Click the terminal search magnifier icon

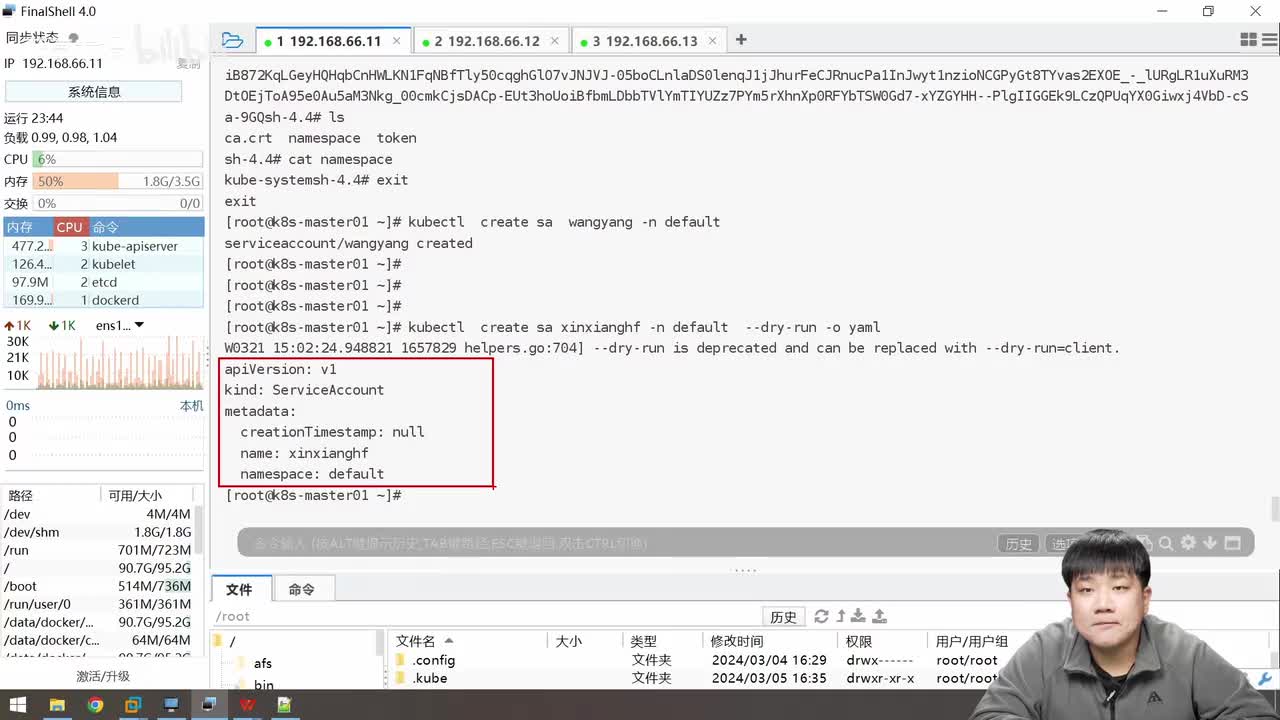1166,543
